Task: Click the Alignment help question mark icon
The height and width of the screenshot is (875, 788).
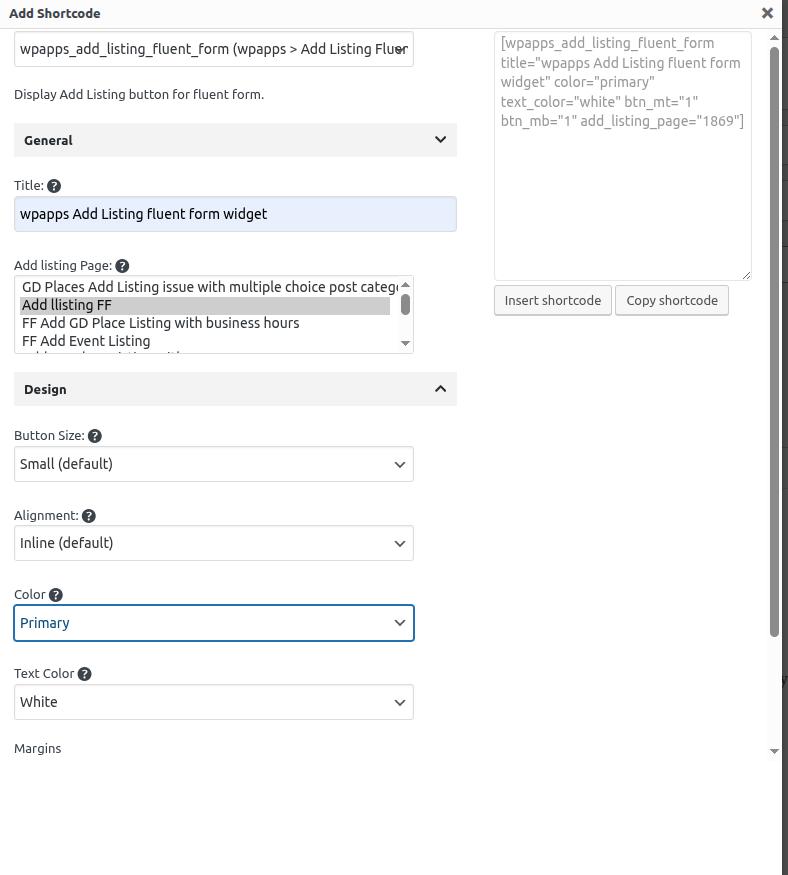Action: pos(89,516)
